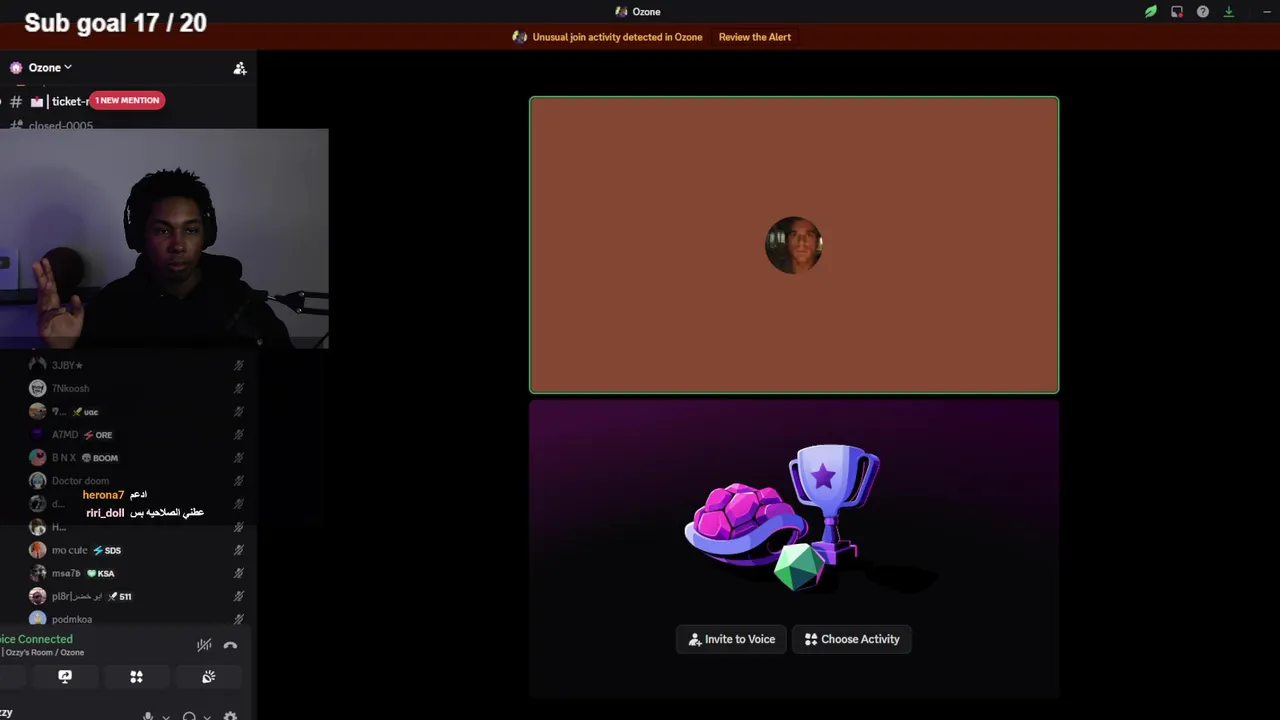Click the Review the Alert link
The image size is (1280, 720).
754,37
